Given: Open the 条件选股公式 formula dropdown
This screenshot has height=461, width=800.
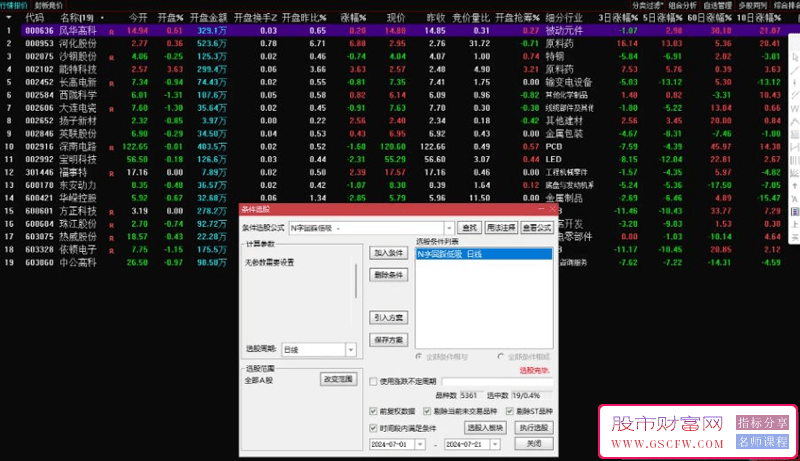Looking at the screenshot, I should [449, 228].
